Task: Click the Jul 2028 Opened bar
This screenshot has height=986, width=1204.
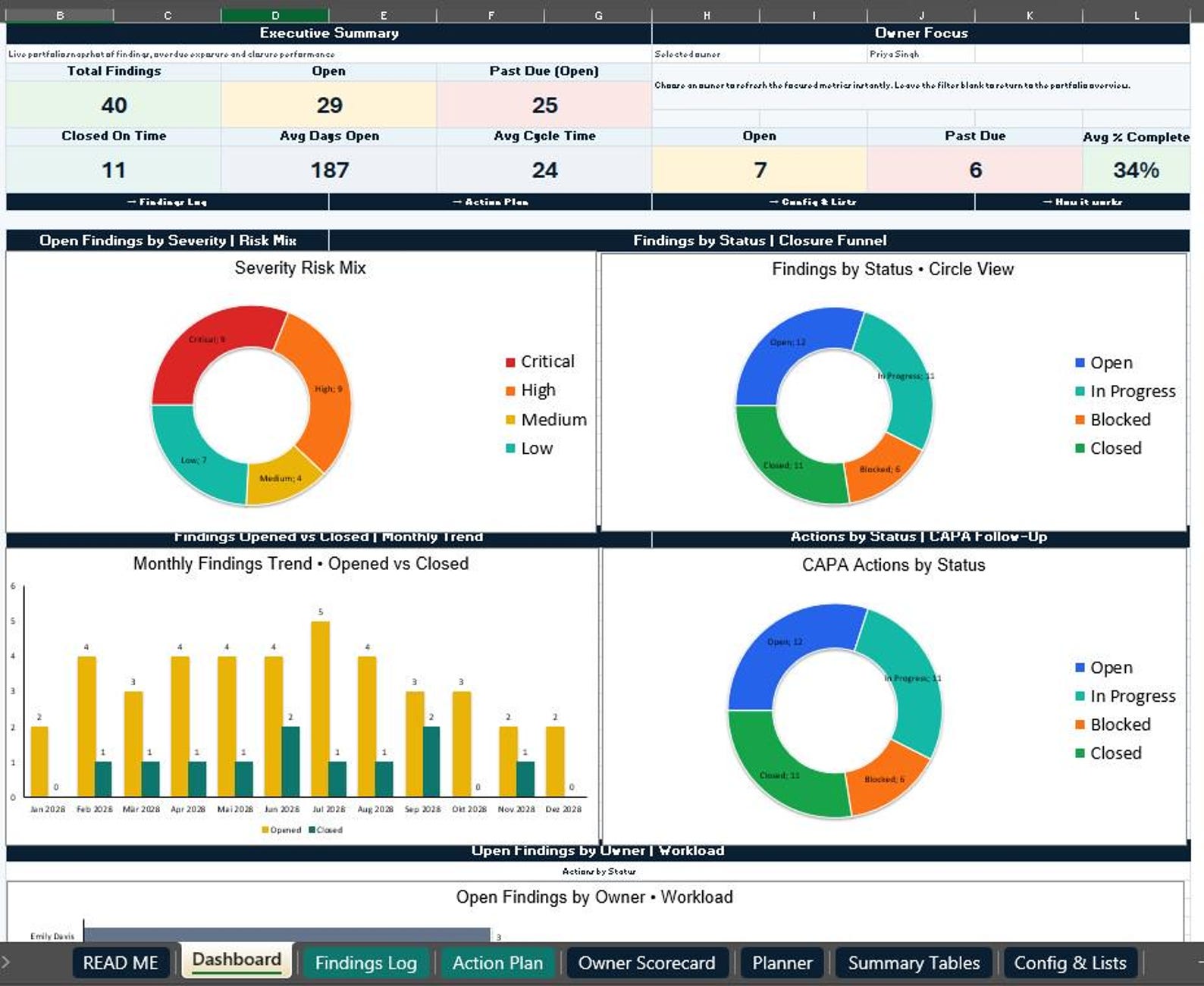Action: point(321,709)
